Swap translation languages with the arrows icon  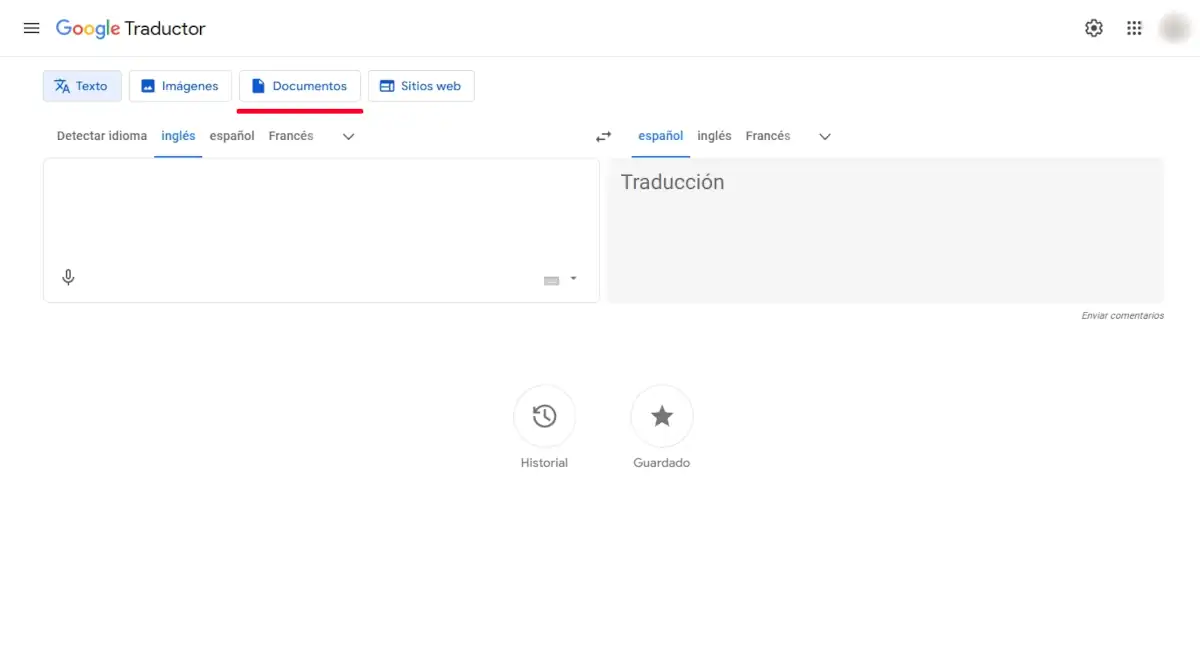(602, 135)
